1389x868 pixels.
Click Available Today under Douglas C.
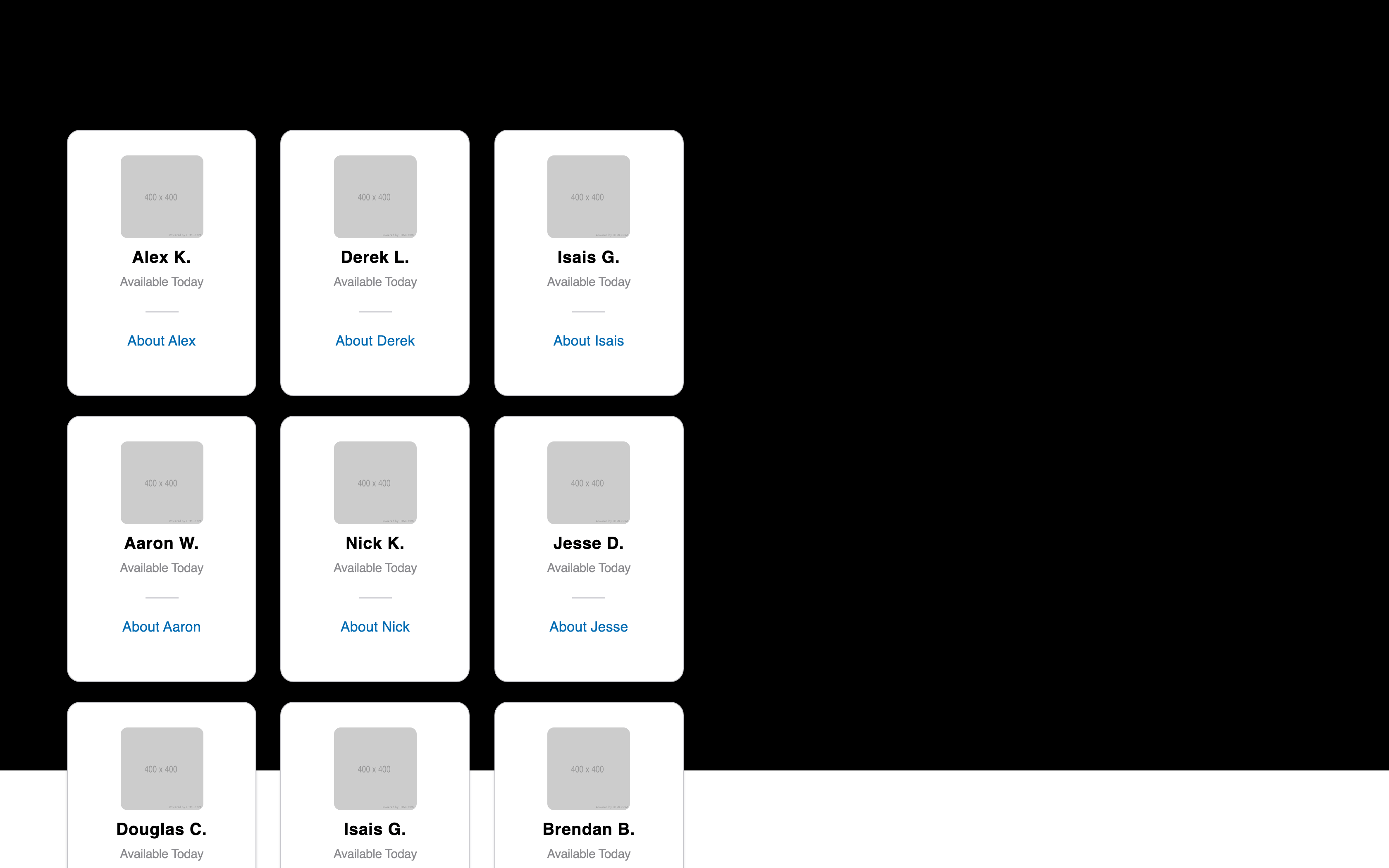pyautogui.click(x=161, y=854)
